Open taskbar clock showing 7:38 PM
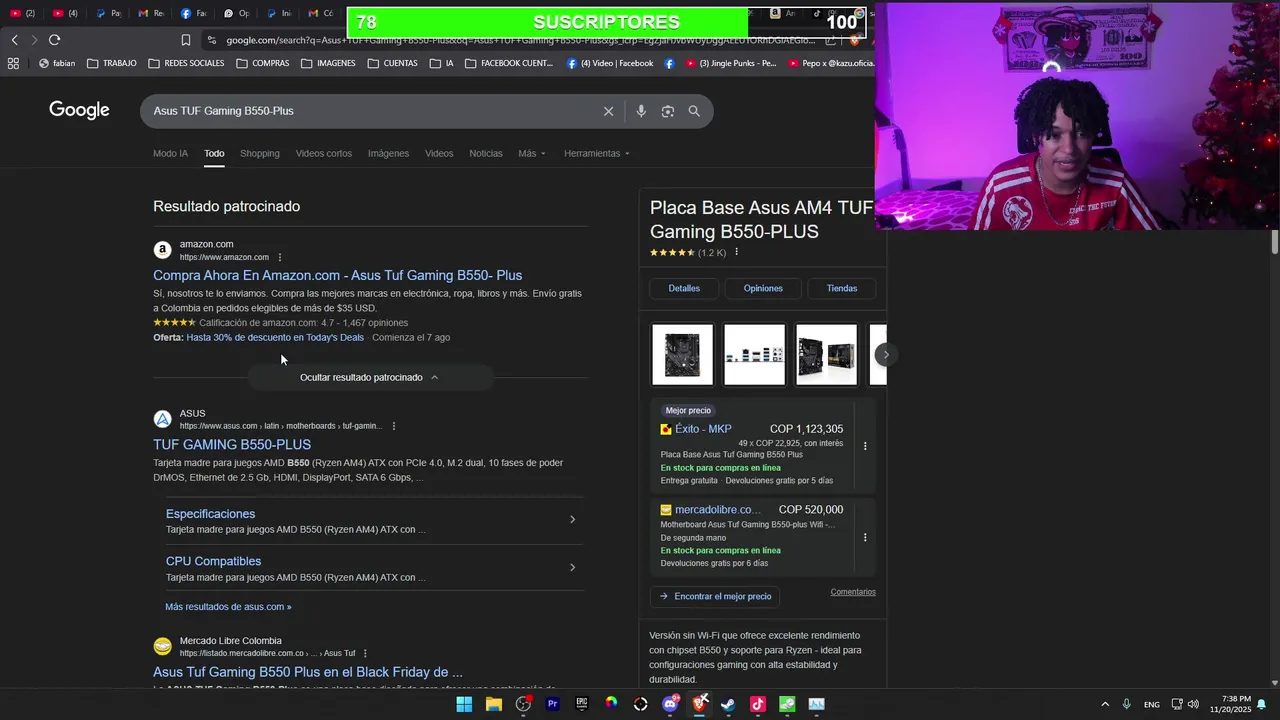Viewport: 1280px width, 720px height. (1230, 704)
